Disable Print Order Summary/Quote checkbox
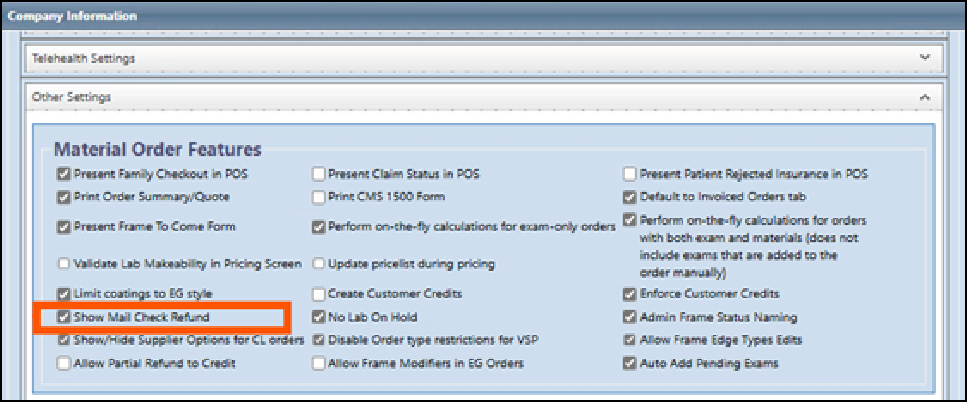967x402 pixels. [65, 197]
